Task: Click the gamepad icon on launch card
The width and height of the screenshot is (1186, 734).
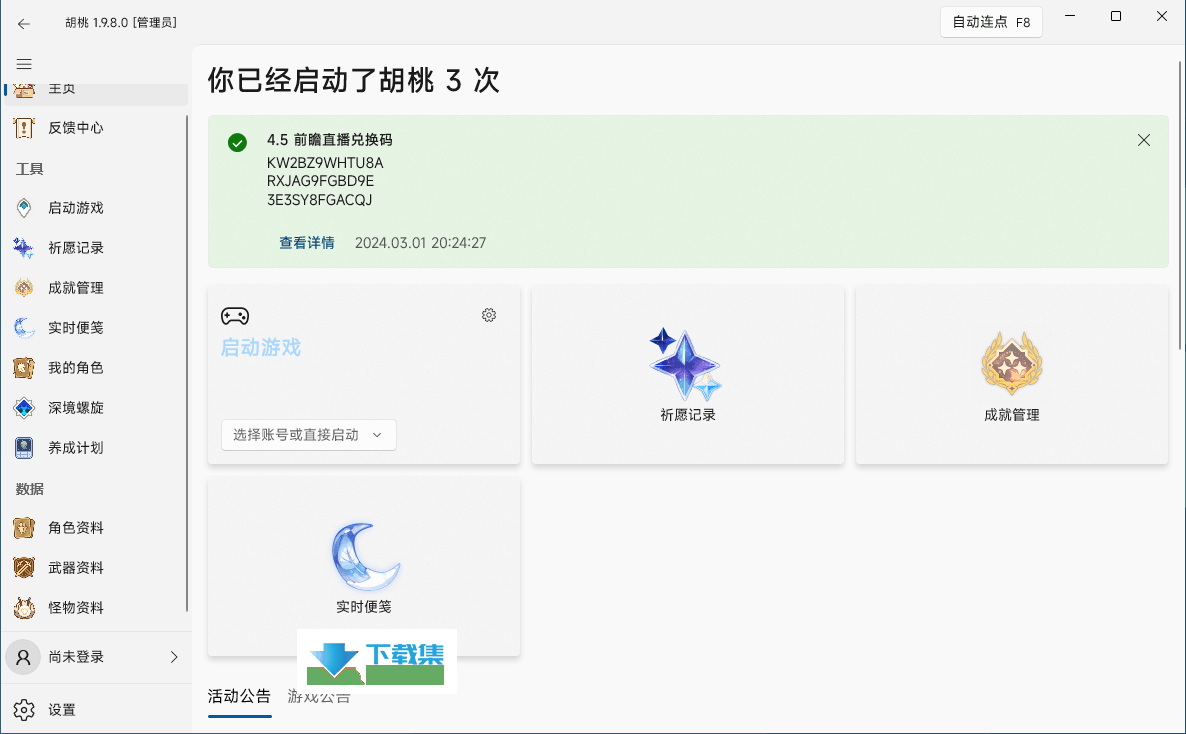Action: (235, 316)
